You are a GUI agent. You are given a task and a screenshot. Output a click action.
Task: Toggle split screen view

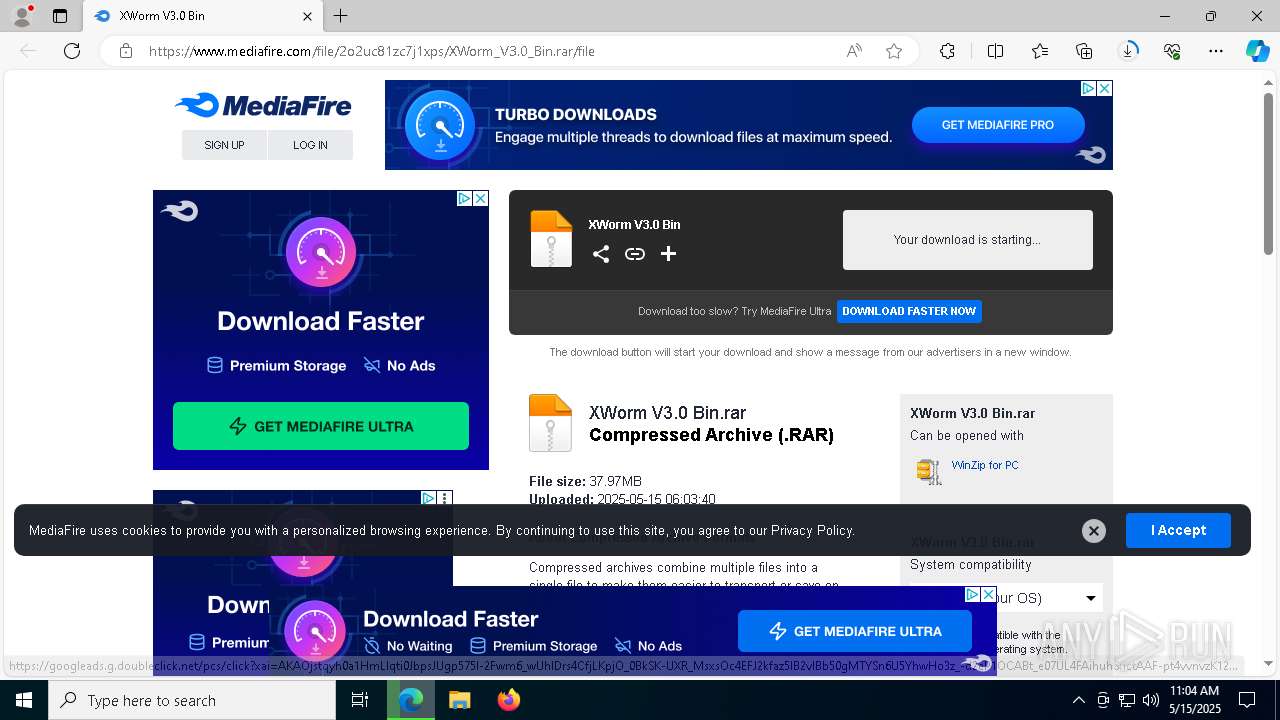click(995, 51)
